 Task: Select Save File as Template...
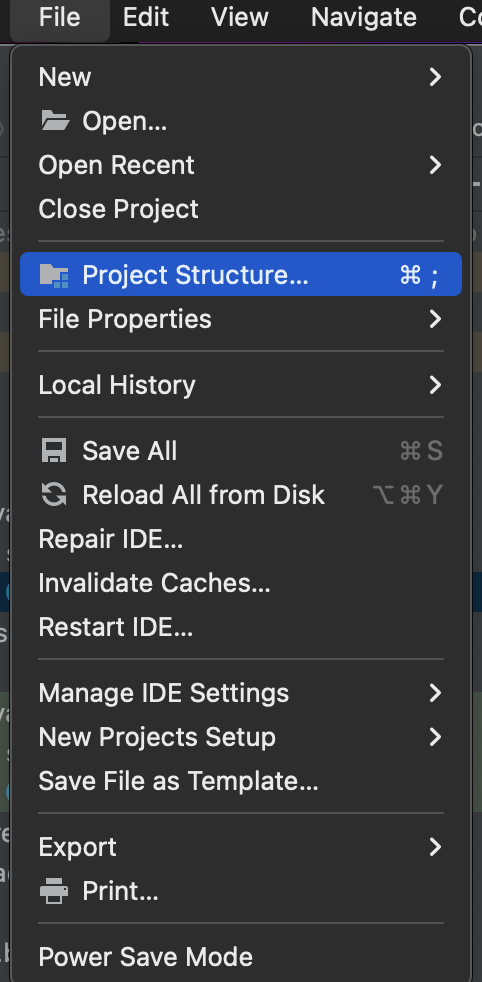(241, 782)
